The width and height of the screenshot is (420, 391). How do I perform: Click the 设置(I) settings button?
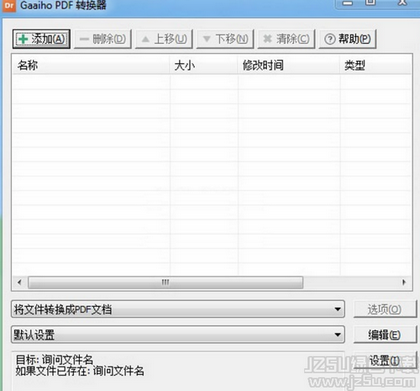pos(385,360)
